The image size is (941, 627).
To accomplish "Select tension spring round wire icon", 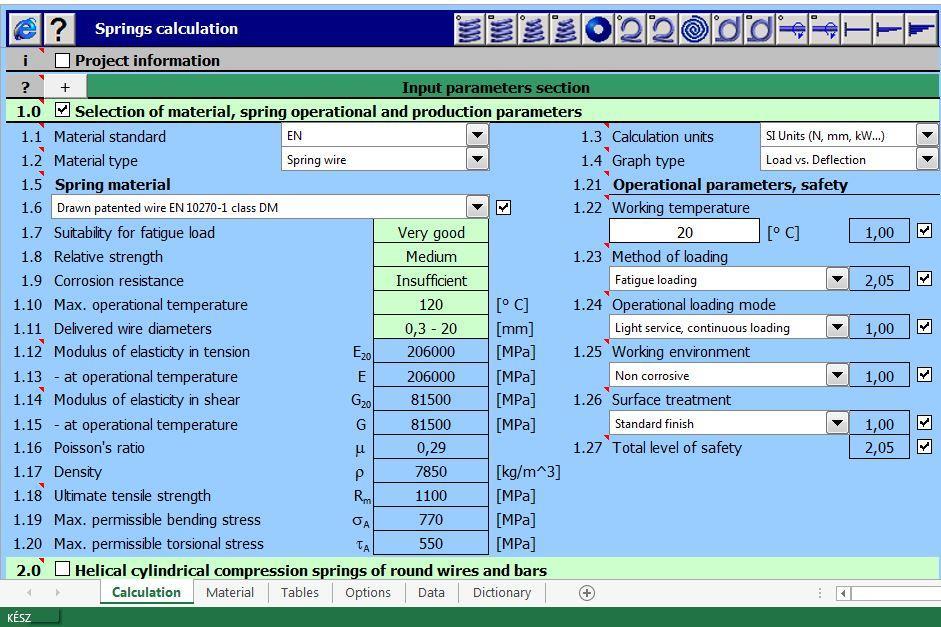I will coord(630,28).
